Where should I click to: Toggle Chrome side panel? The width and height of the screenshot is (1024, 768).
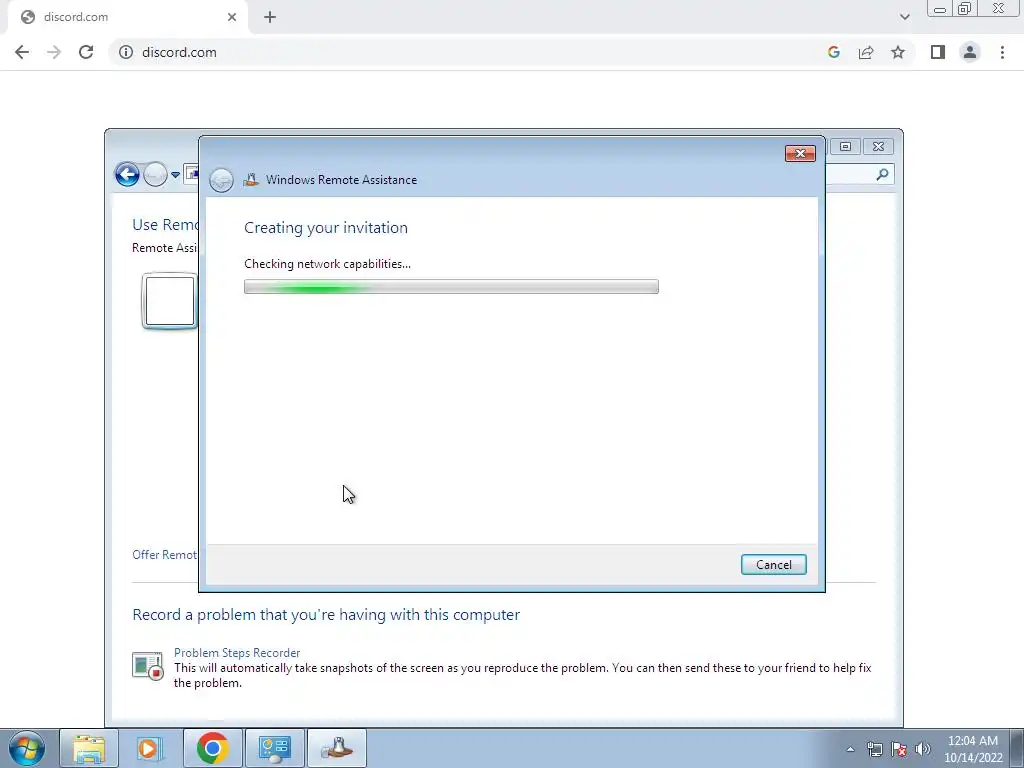(x=938, y=52)
